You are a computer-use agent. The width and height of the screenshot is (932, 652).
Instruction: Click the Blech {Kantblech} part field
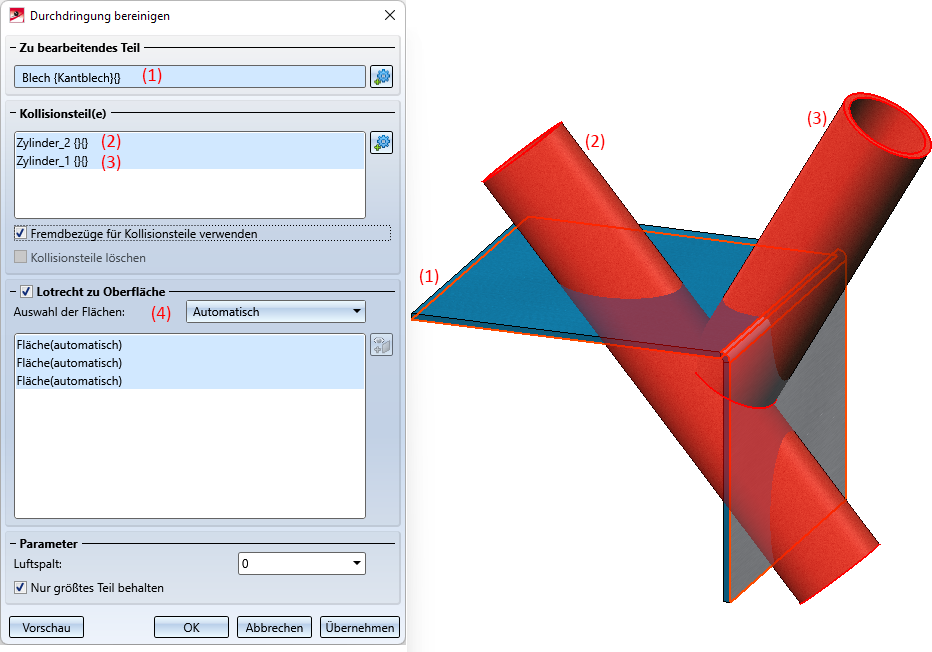[190, 77]
